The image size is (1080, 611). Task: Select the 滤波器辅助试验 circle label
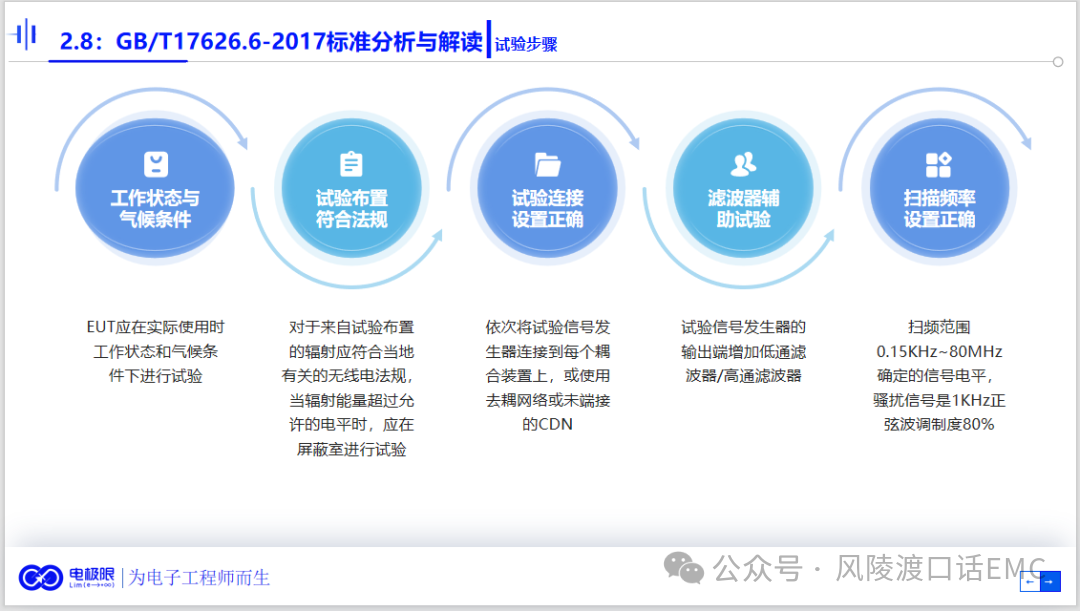[x=743, y=208]
